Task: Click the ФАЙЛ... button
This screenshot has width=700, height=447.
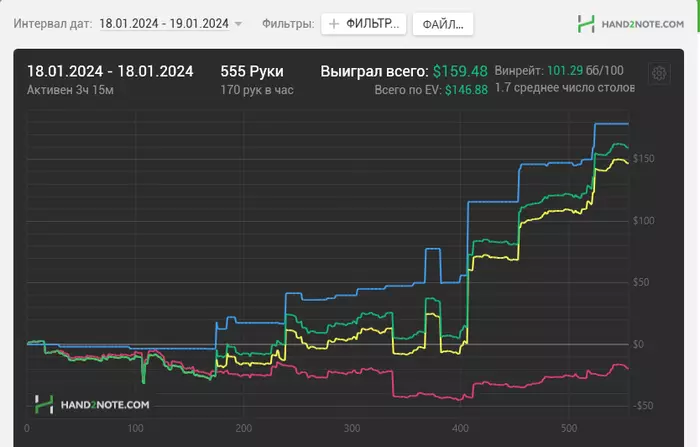Action: coord(443,24)
